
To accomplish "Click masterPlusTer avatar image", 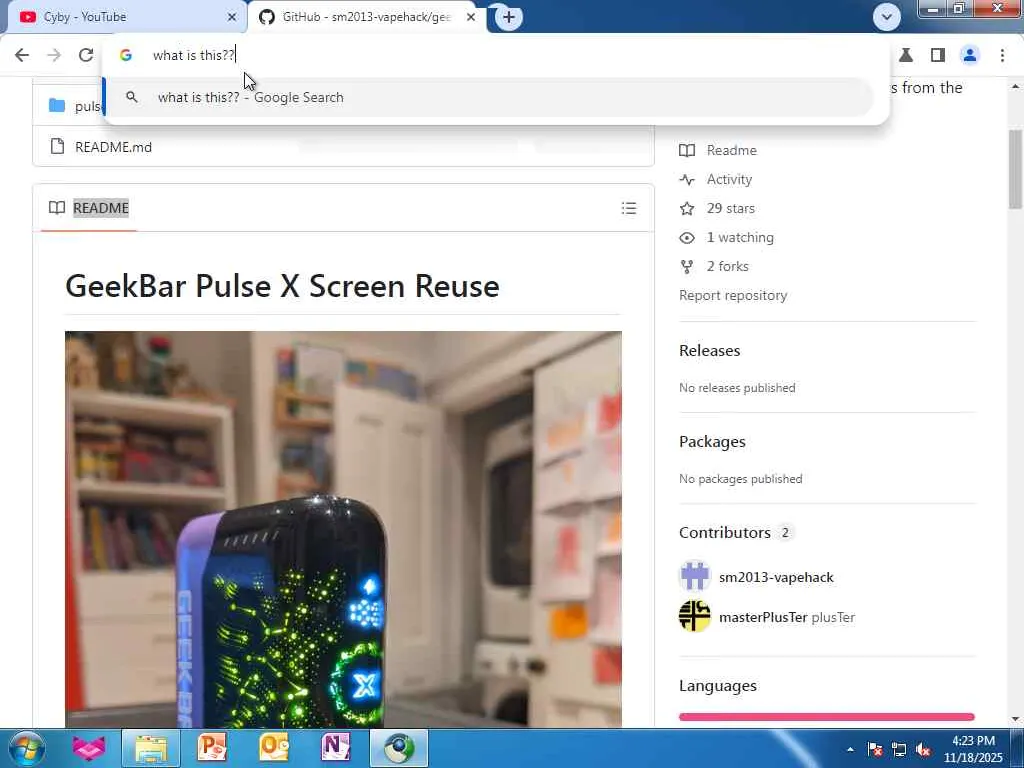I will (695, 616).
